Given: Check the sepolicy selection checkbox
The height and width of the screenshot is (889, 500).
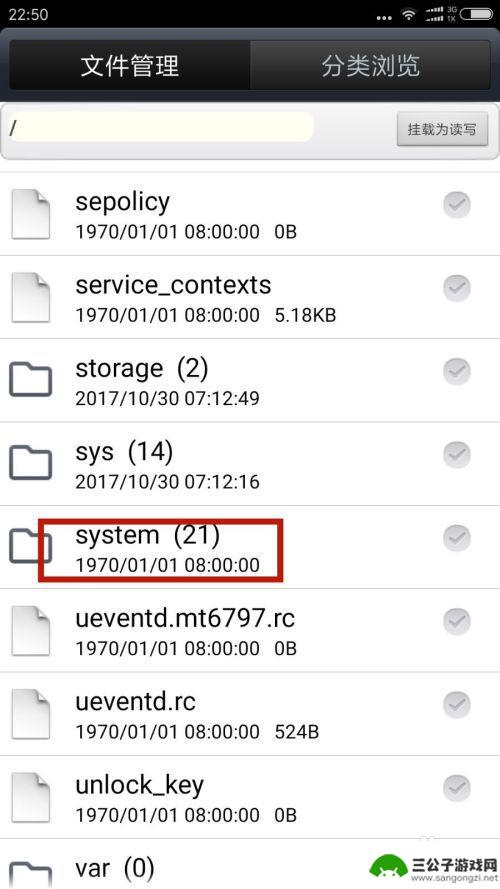Looking at the screenshot, I should pyautogui.click(x=457, y=205).
